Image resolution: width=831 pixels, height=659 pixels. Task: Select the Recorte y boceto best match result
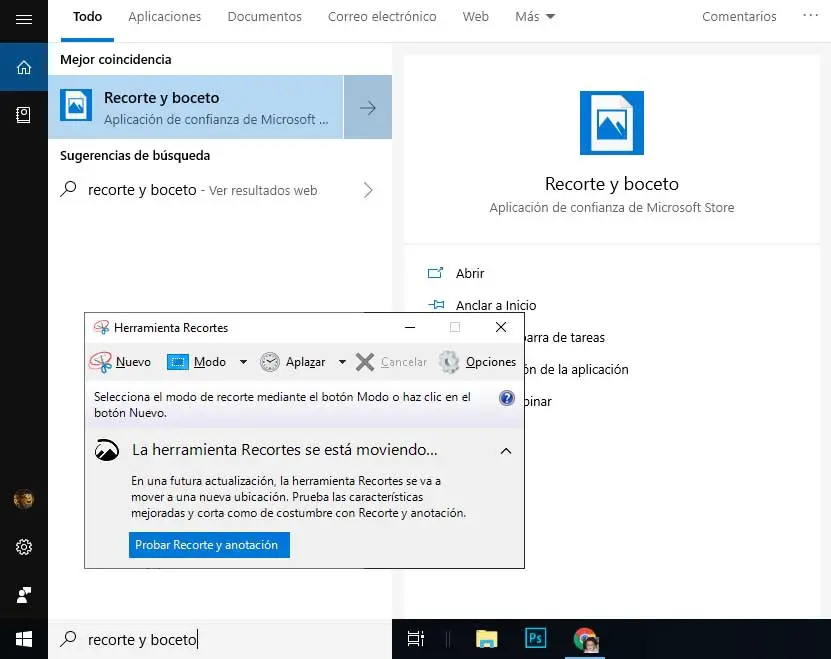tap(196, 107)
